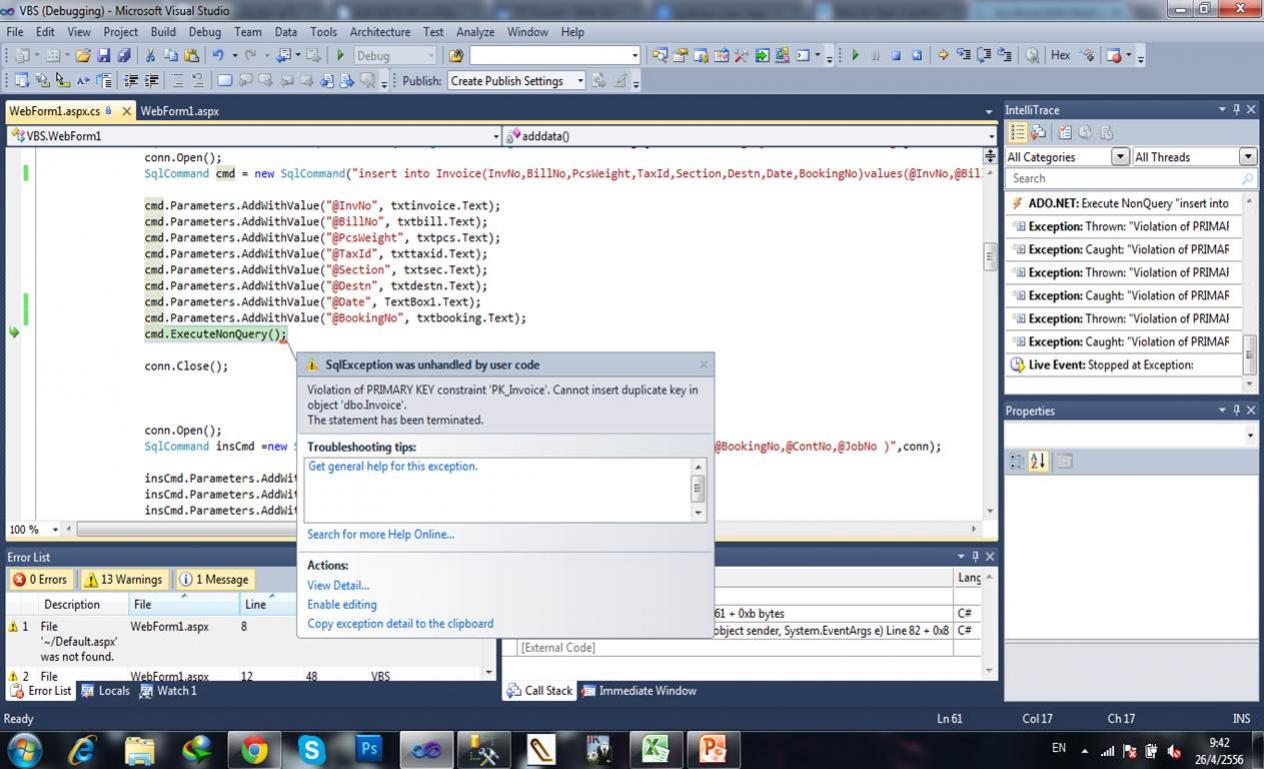This screenshot has width=1264, height=769.
Task: Open the Find combo box dropdown arrow
Action: (634, 56)
